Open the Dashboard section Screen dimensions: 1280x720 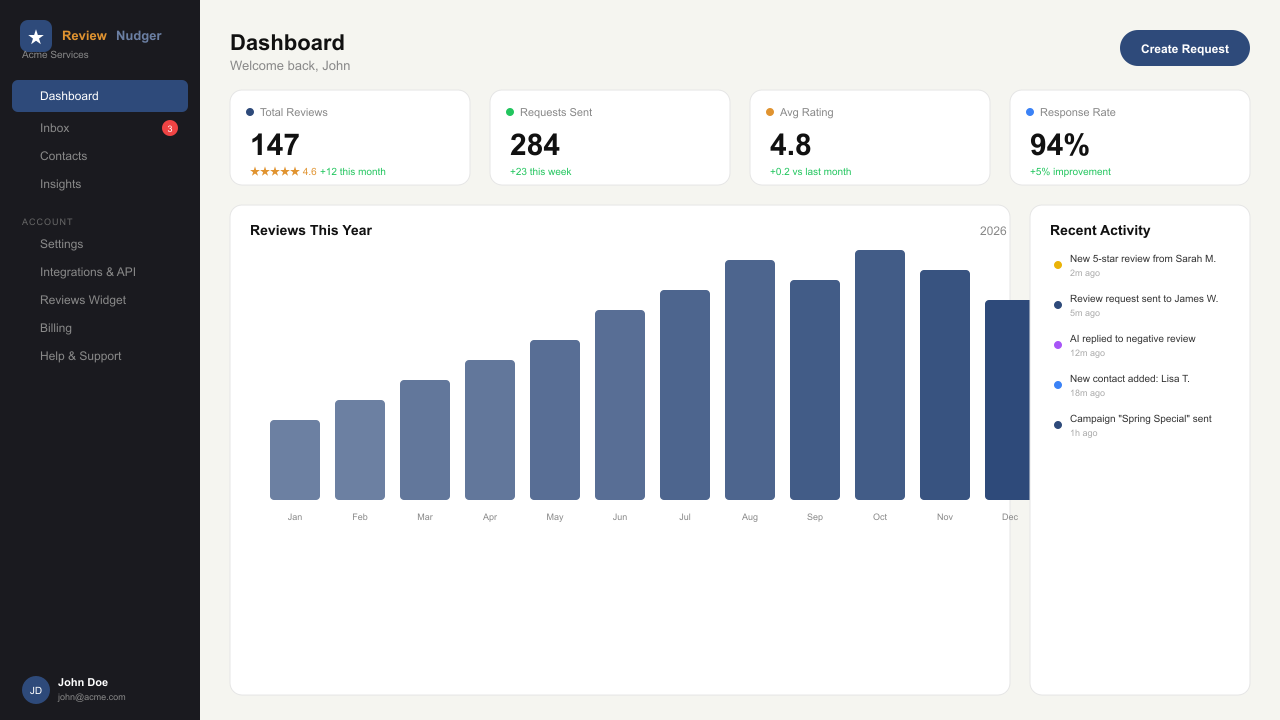coord(69,96)
